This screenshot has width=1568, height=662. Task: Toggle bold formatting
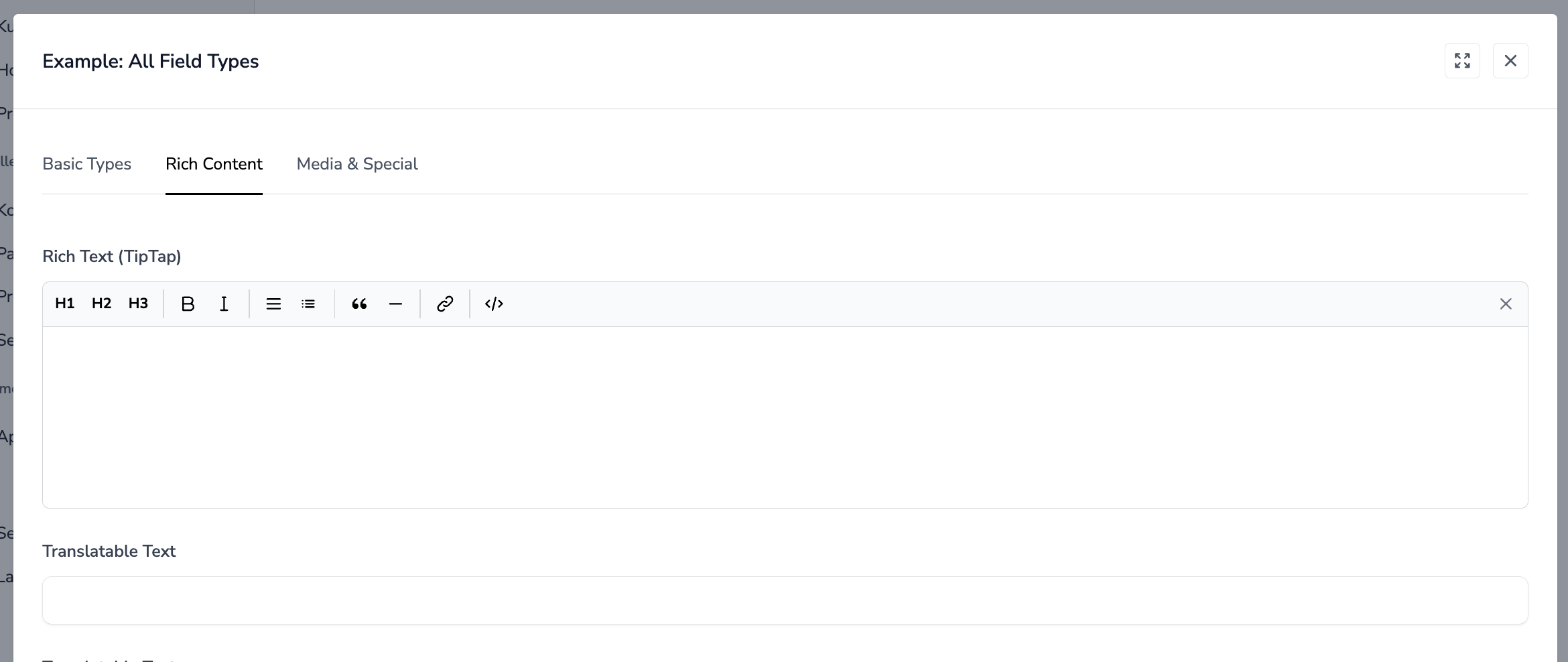188,304
